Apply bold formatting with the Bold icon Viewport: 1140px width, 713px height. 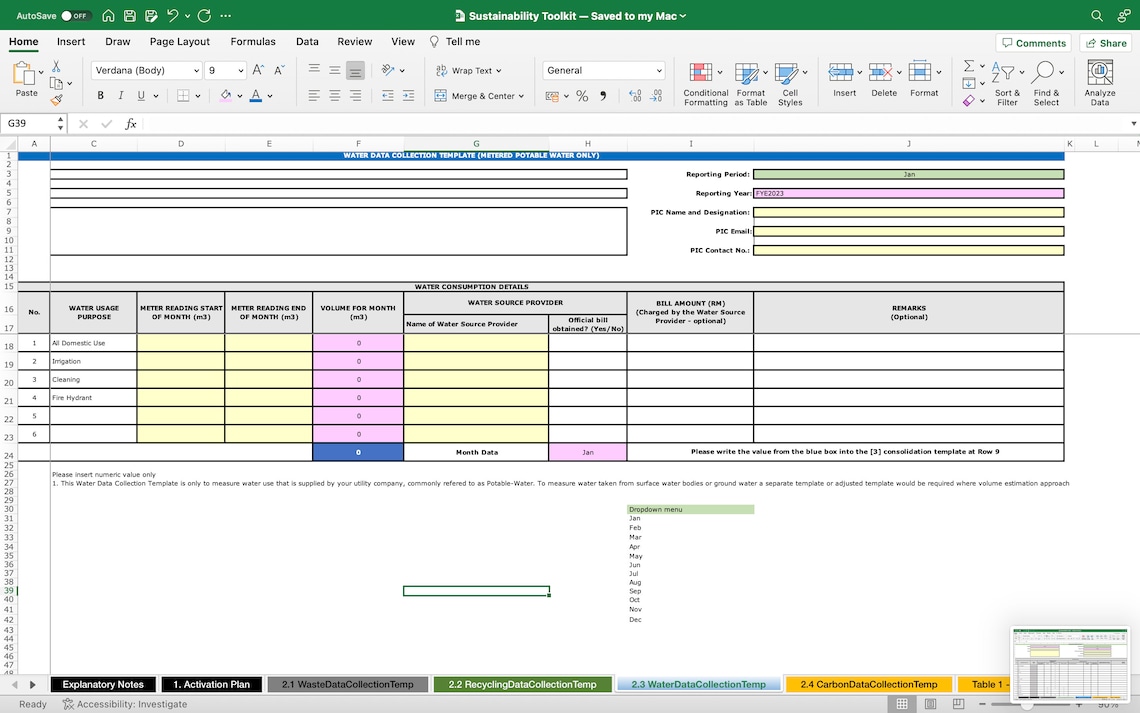pos(99,94)
